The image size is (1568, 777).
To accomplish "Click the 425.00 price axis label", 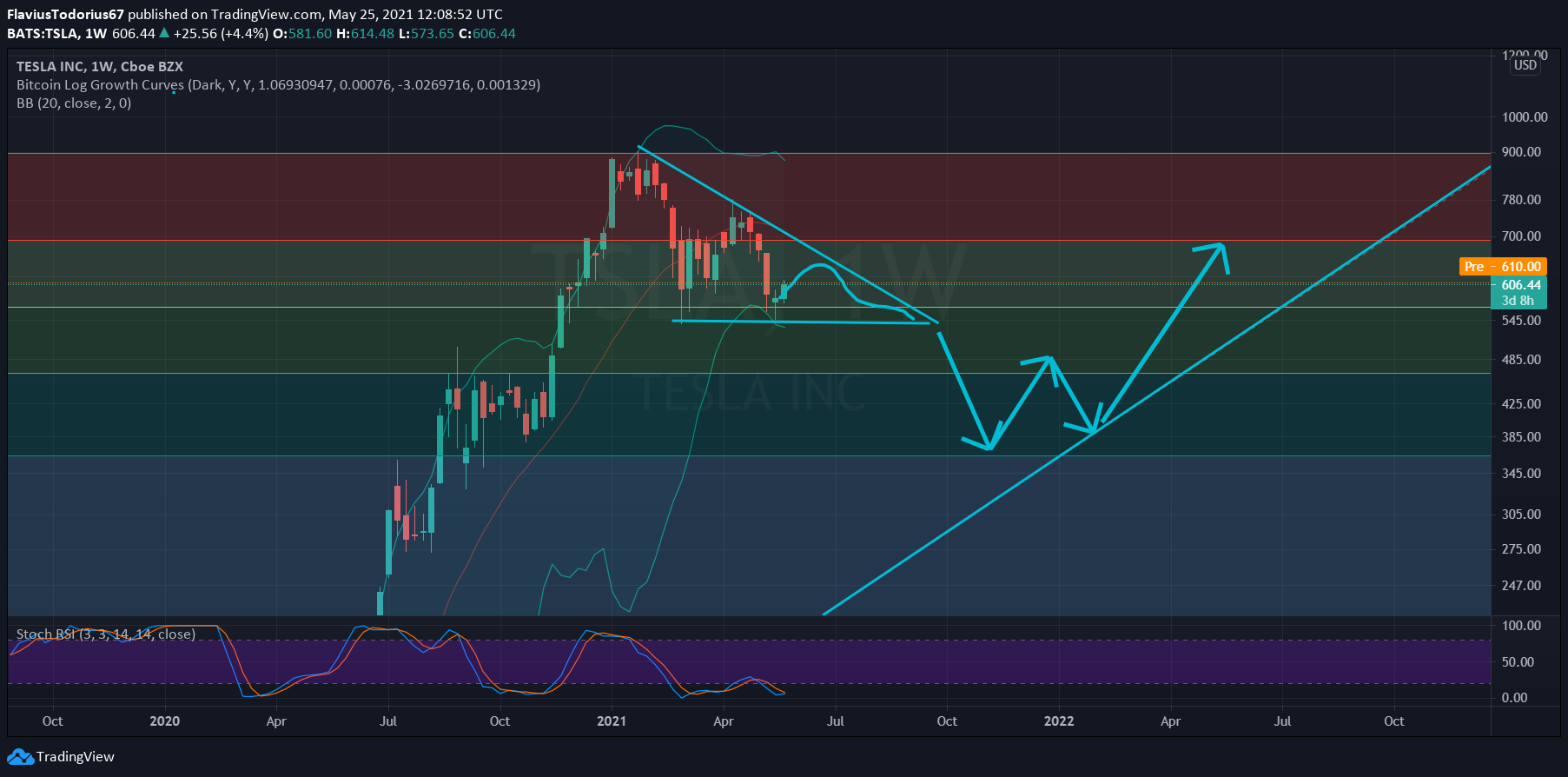I will tap(1521, 404).
